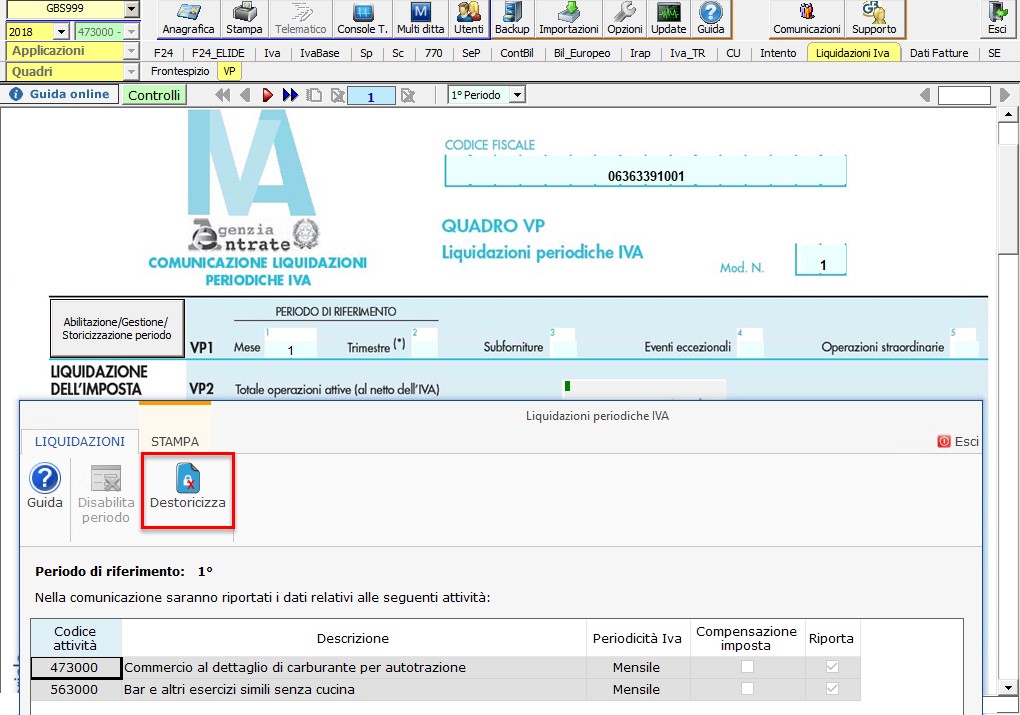Open the 473000 activity dropdown
The width and height of the screenshot is (1020, 715).
pos(132,31)
